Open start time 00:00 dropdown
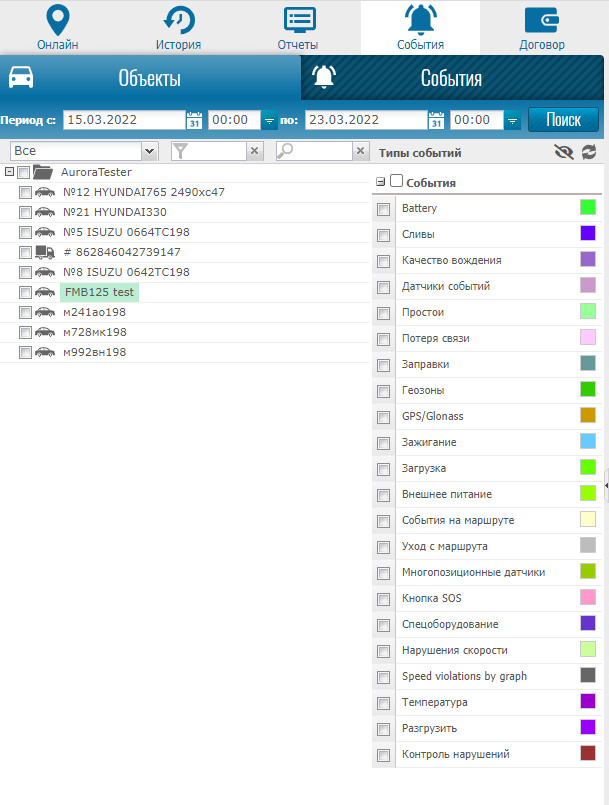Screen dimensions: 609x805 269,120
